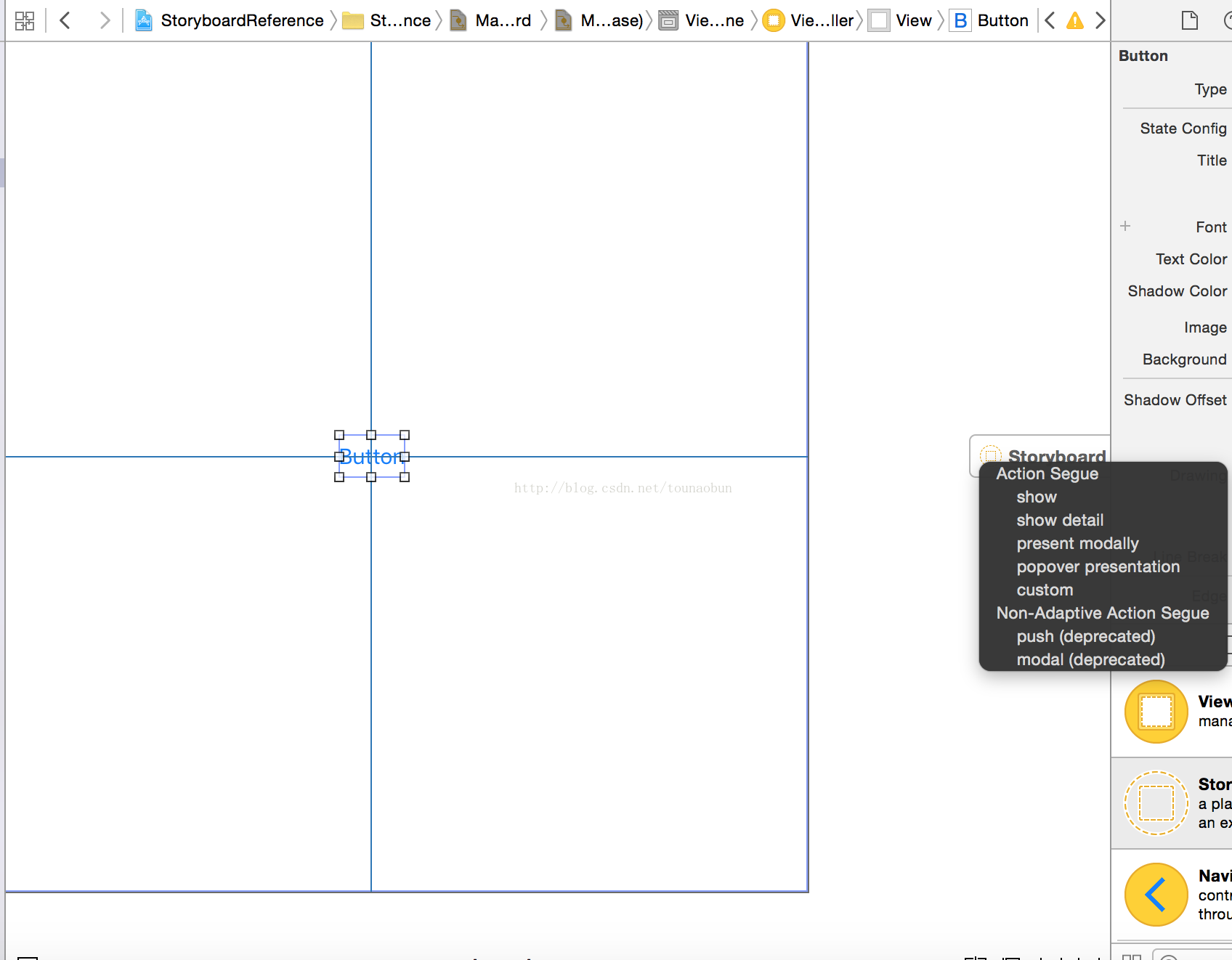Click the Button header in attributes inspector
The width and height of the screenshot is (1232, 960).
(x=1143, y=56)
